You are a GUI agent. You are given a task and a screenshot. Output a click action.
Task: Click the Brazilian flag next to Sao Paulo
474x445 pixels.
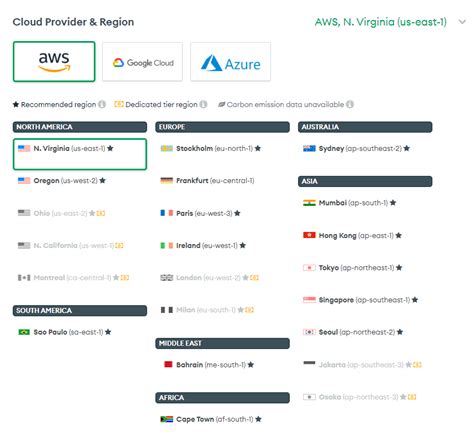tap(24, 332)
